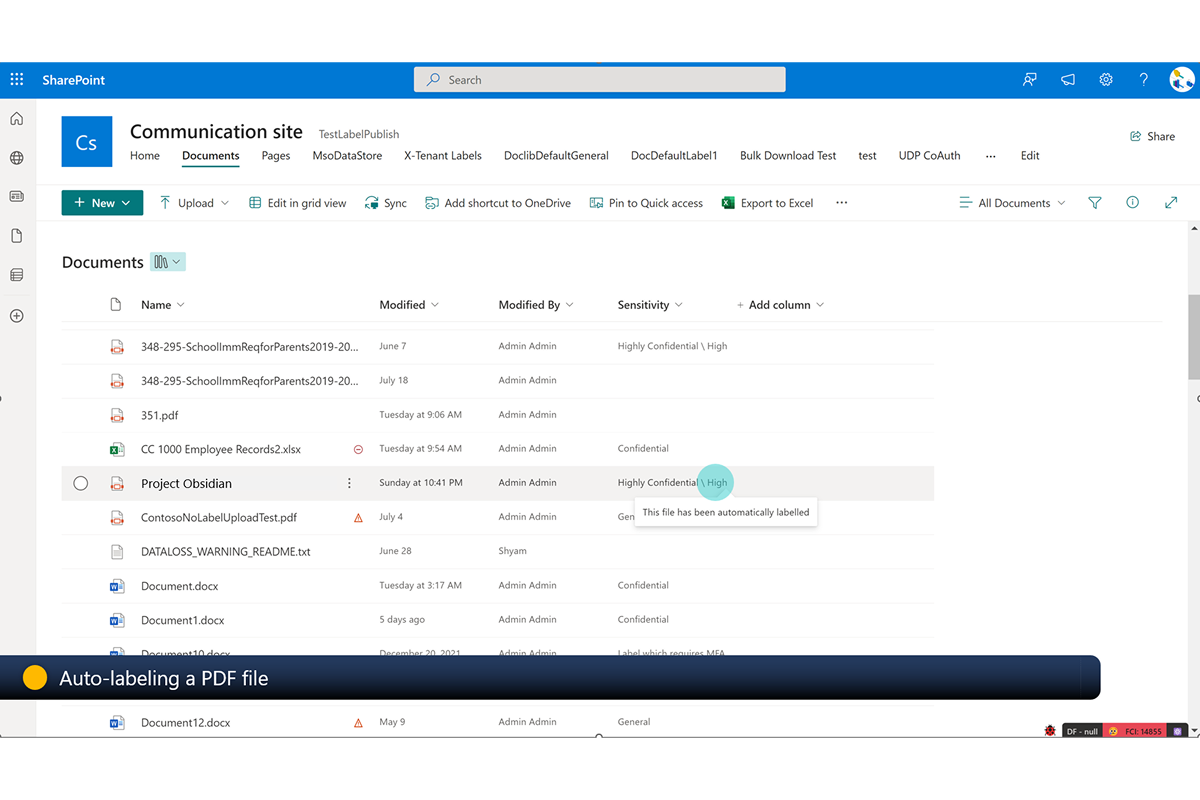Open the library switcher next to Documents title
This screenshot has height=800, width=1200.
pos(168,262)
